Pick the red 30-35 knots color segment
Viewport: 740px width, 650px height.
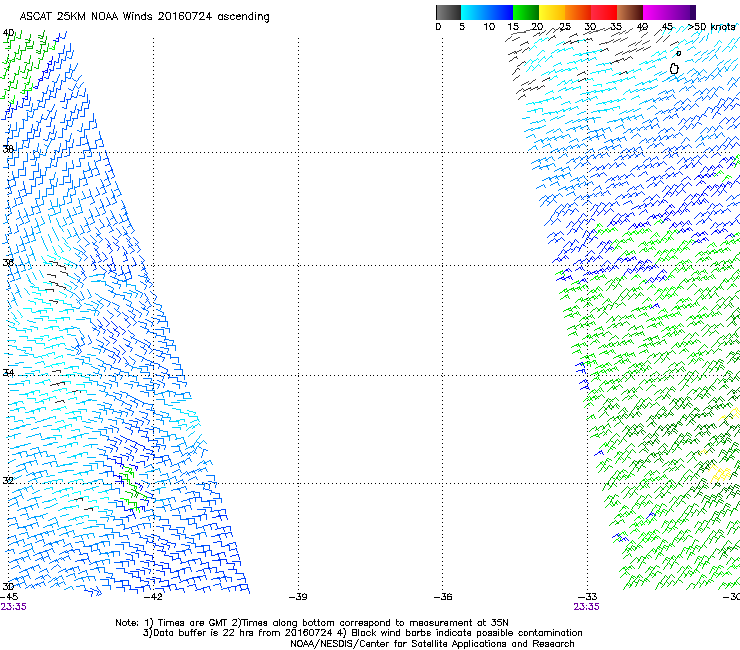(604, 12)
